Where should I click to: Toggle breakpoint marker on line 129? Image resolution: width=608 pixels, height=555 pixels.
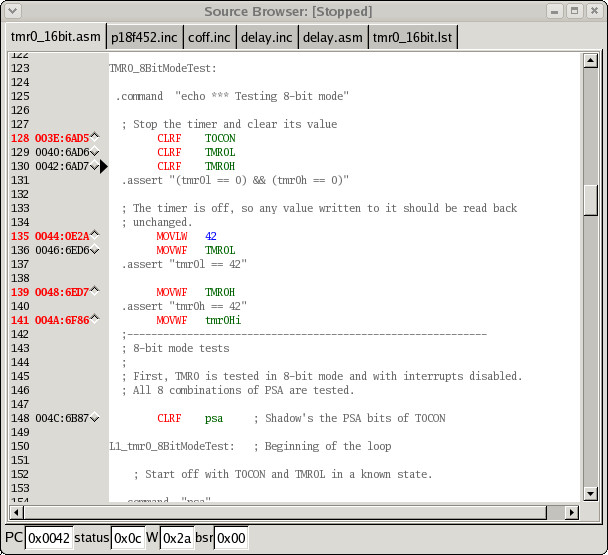click(x=95, y=152)
